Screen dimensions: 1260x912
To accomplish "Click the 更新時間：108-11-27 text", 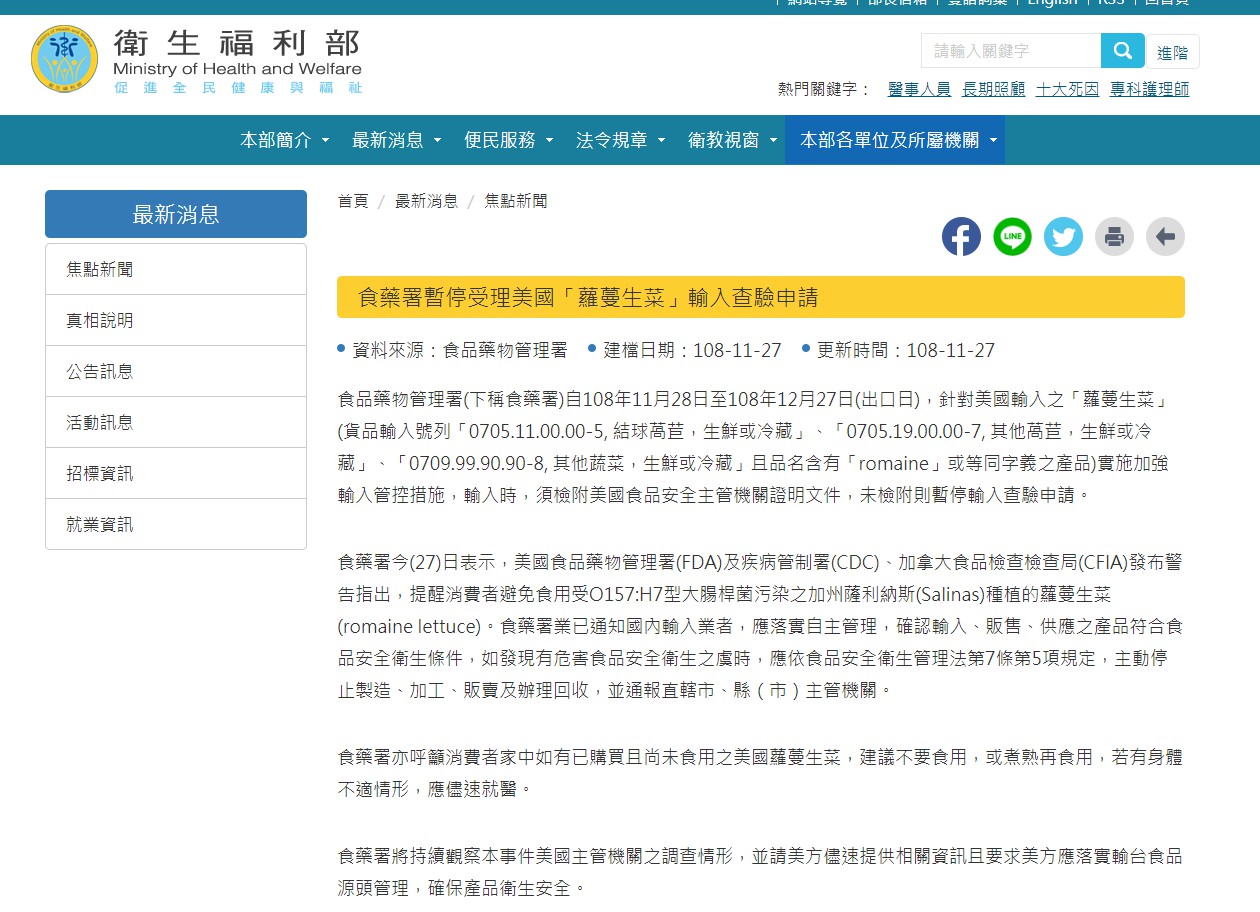I will point(906,350).
